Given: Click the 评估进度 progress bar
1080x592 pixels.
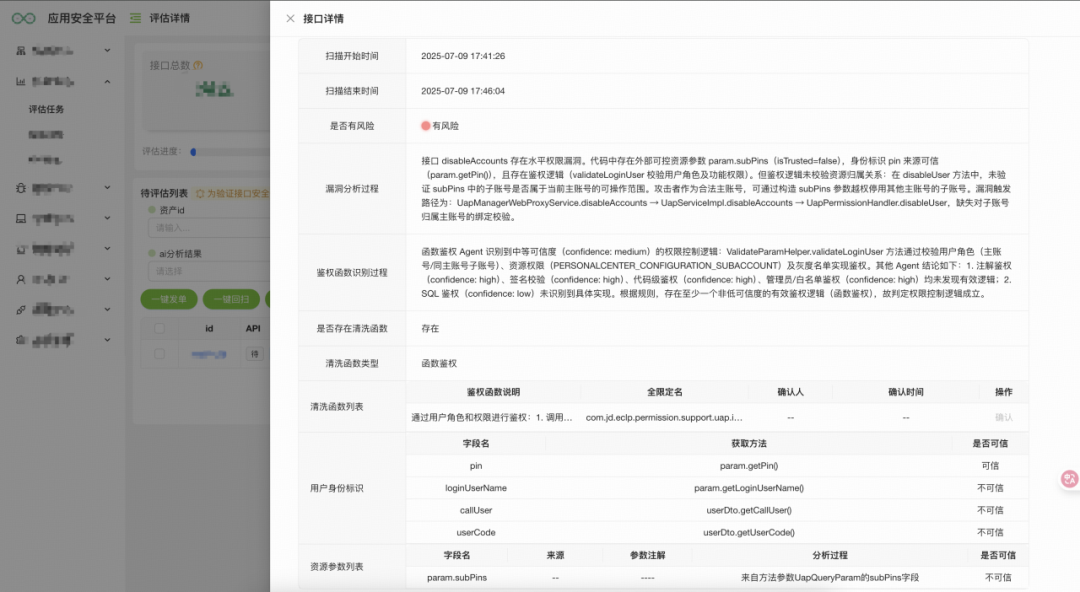Looking at the screenshot, I should (x=230, y=152).
